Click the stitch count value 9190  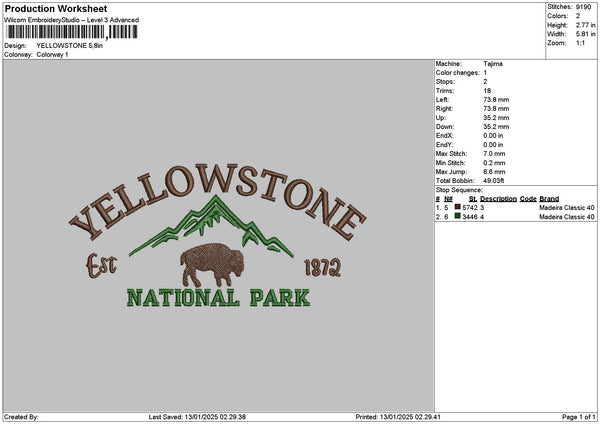click(583, 7)
